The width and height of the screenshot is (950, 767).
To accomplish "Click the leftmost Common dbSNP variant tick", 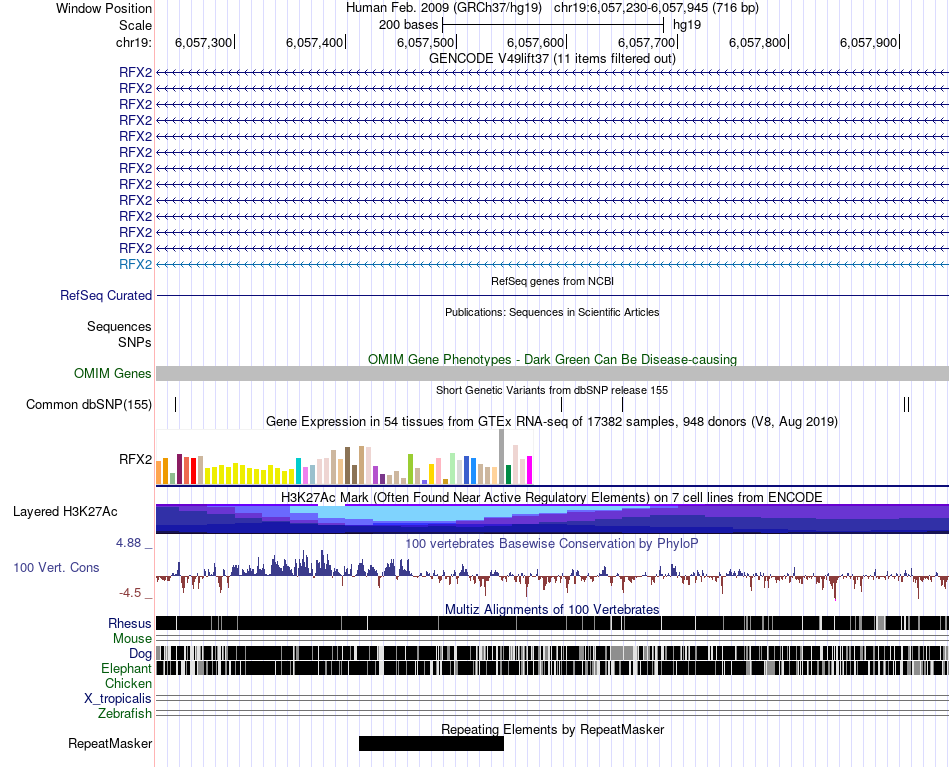I will click(x=176, y=404).
